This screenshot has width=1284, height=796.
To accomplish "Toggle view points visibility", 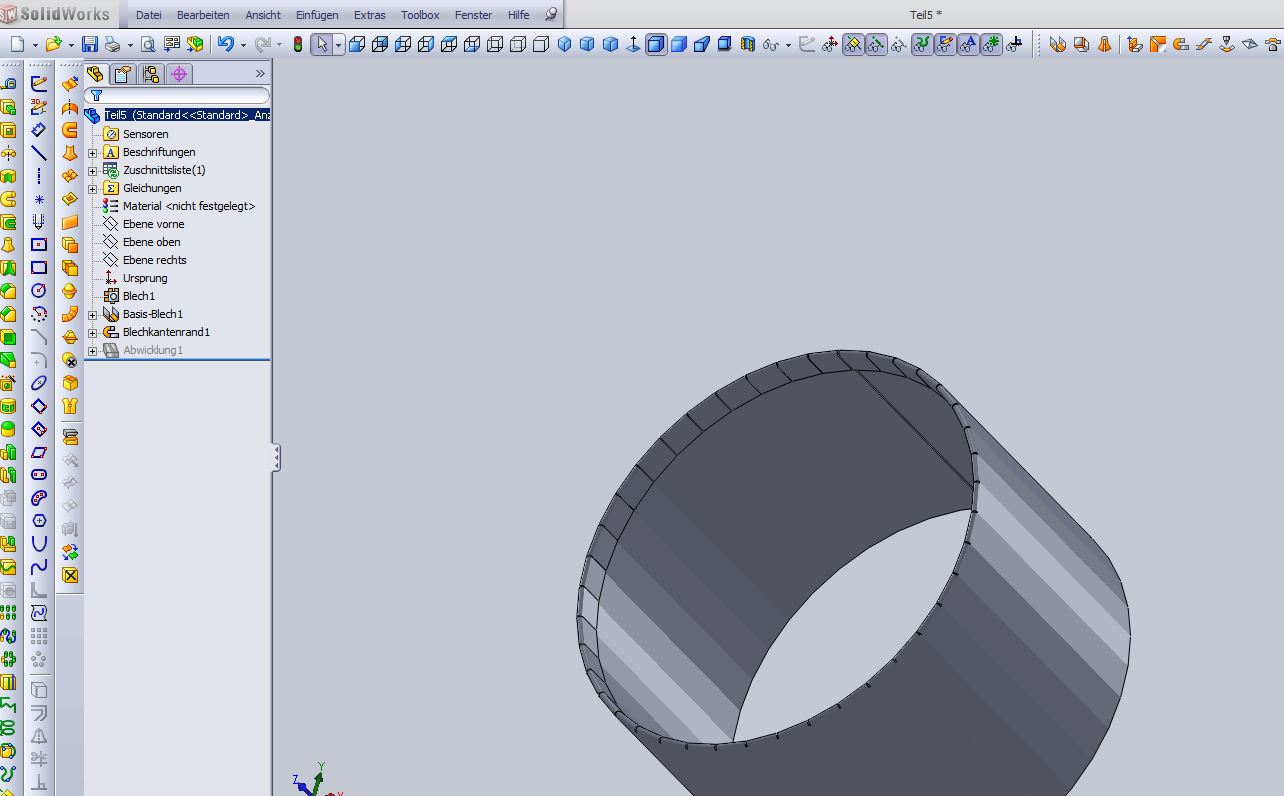I will click(x=991, y=45).
